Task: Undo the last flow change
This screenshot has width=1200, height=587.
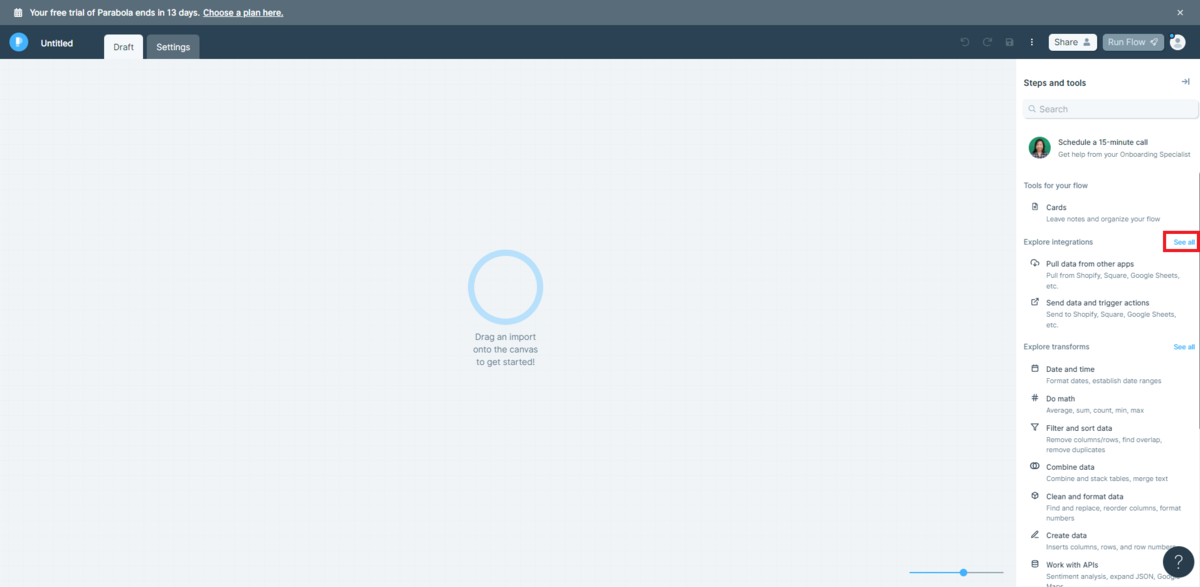Action: tap(965, 42)
